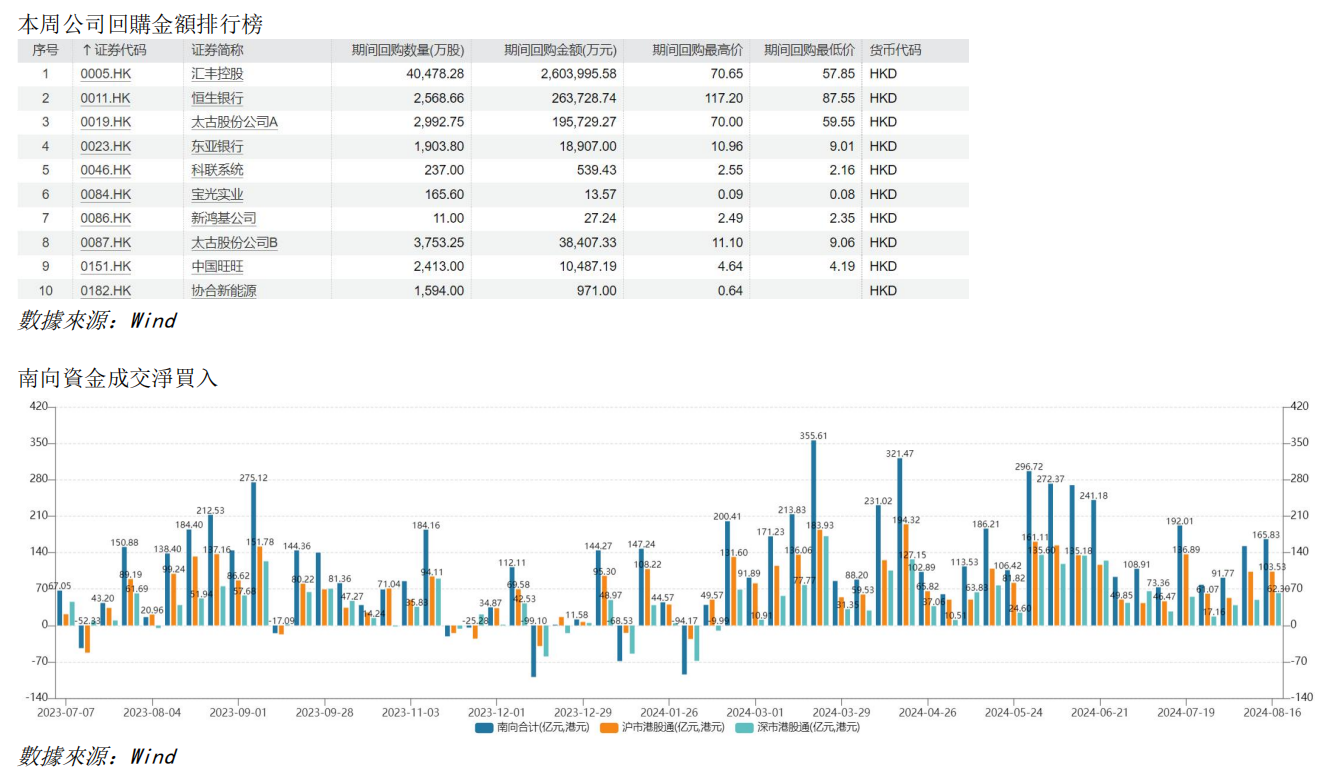
Task: Toggle 深市港股通 legend teal swatch
Action: (743, 728)
